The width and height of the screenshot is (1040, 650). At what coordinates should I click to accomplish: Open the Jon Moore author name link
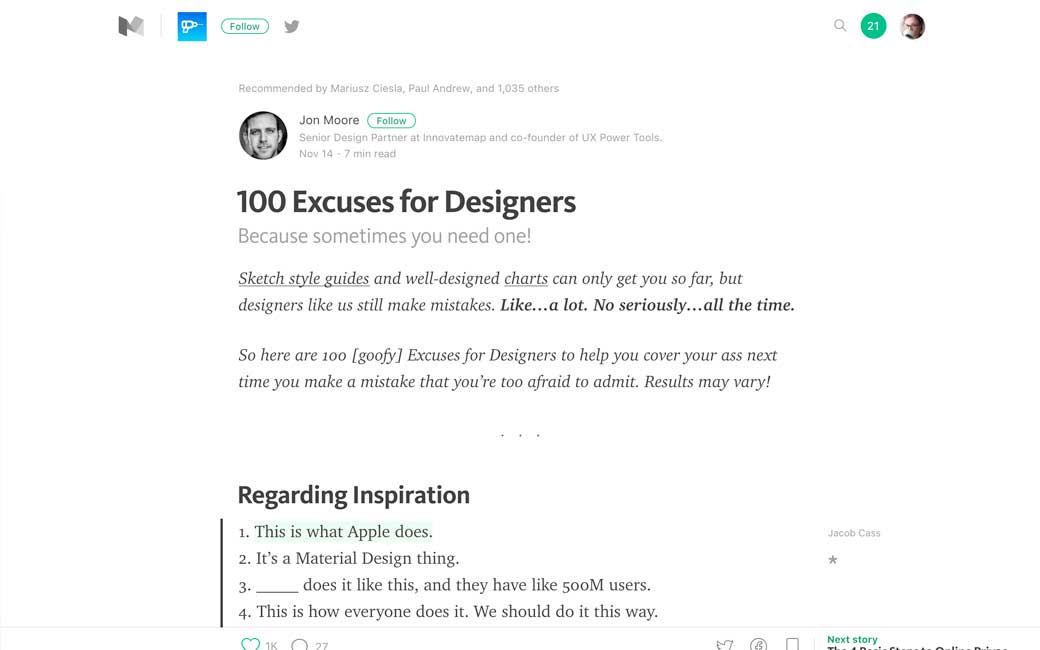click(329, 120)
